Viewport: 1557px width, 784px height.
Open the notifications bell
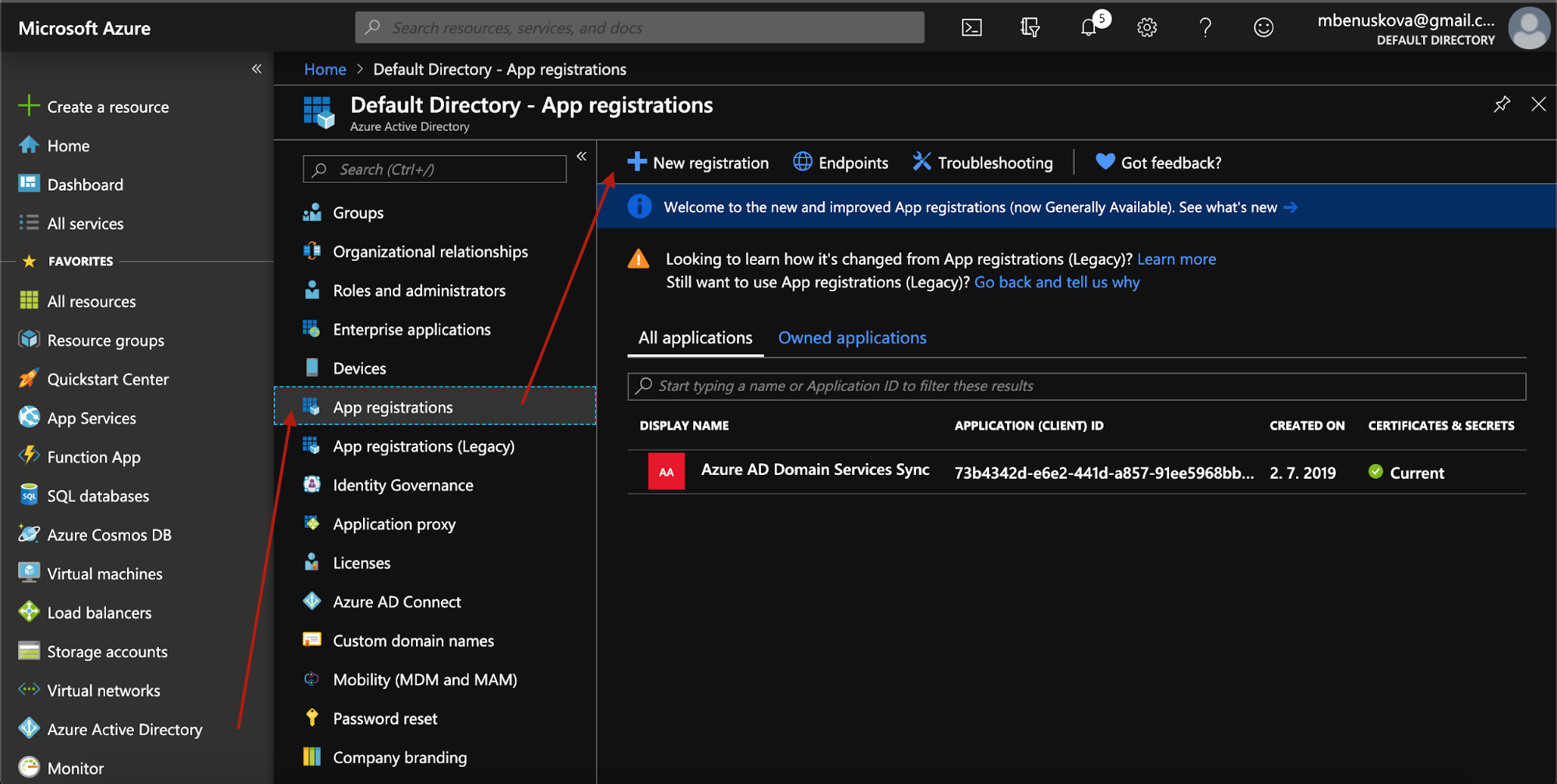point(1089,27)
